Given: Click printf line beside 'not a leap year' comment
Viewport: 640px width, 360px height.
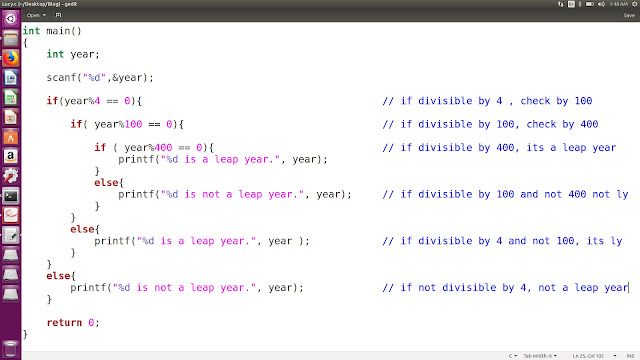Looking at the screenshot, I should pyautogui.click(x=187, y=287).
